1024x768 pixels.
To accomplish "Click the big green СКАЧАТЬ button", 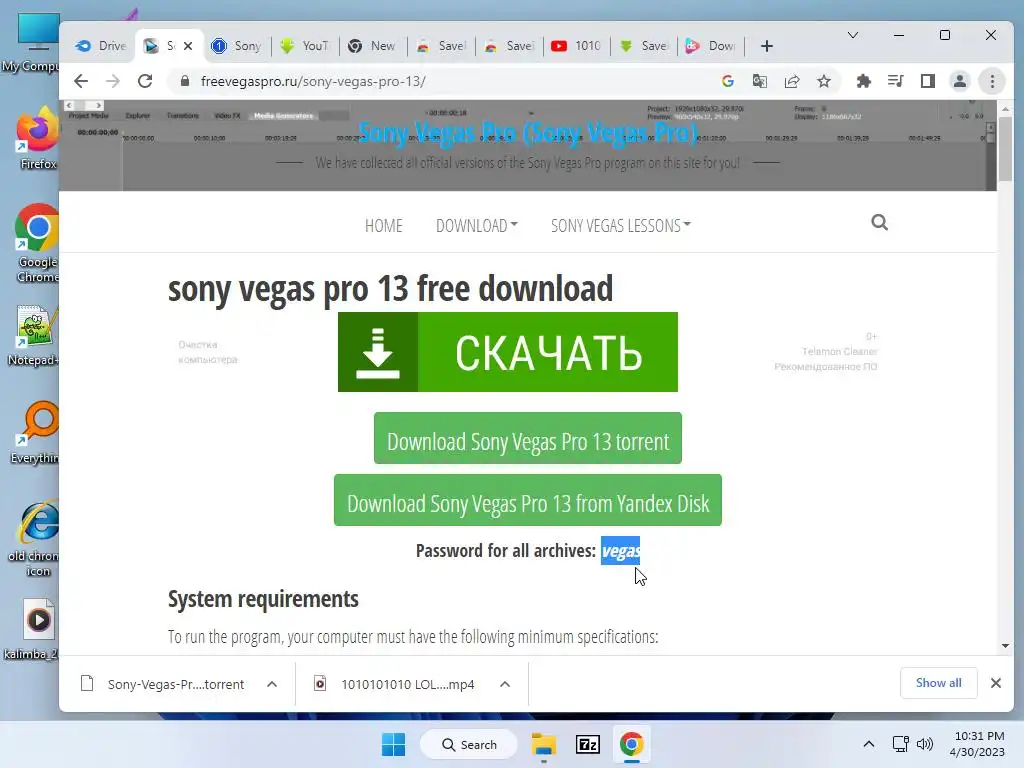I will coord(507,352).
